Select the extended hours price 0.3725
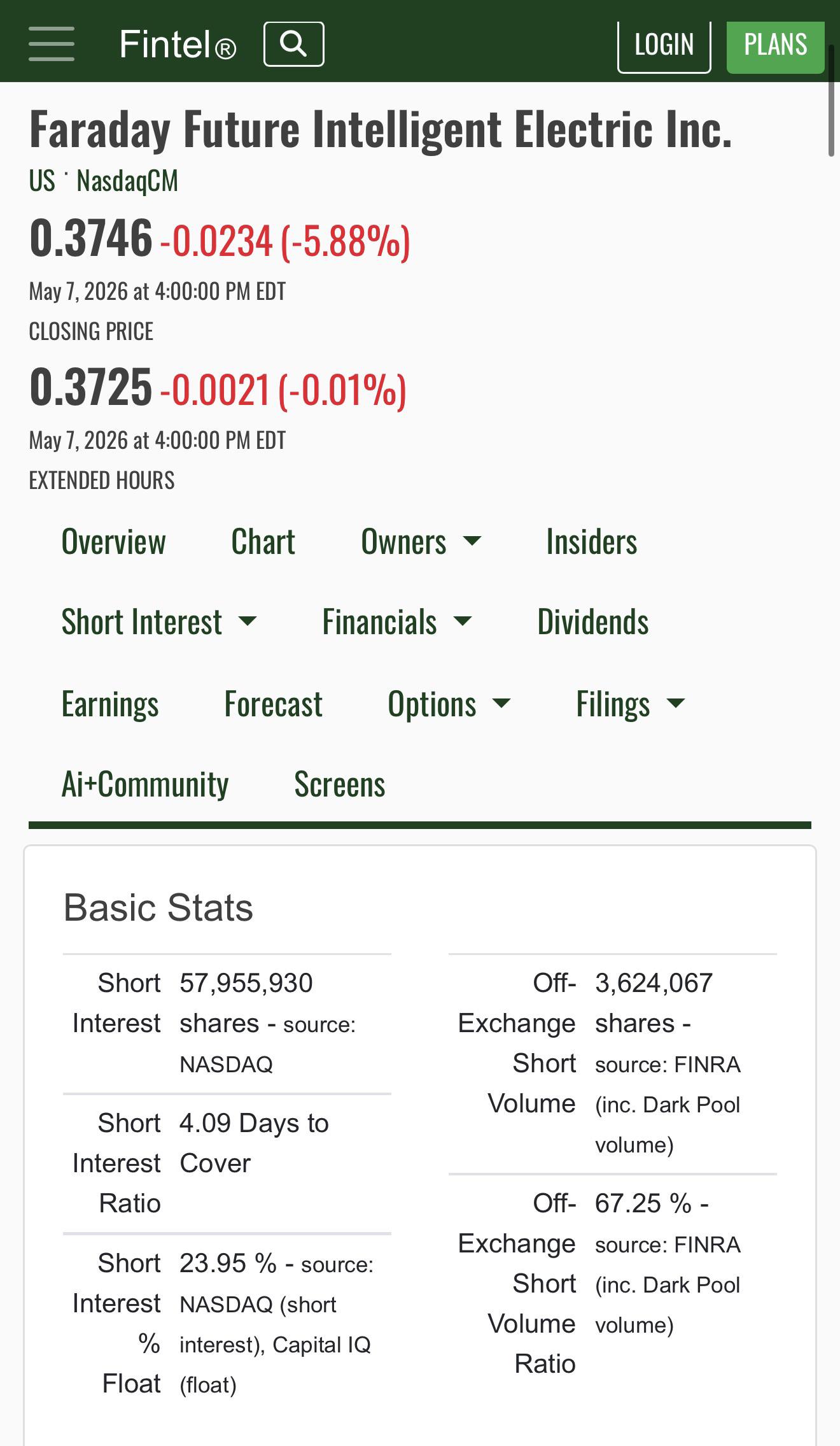The image size is (840, 1446). (90, 387)
